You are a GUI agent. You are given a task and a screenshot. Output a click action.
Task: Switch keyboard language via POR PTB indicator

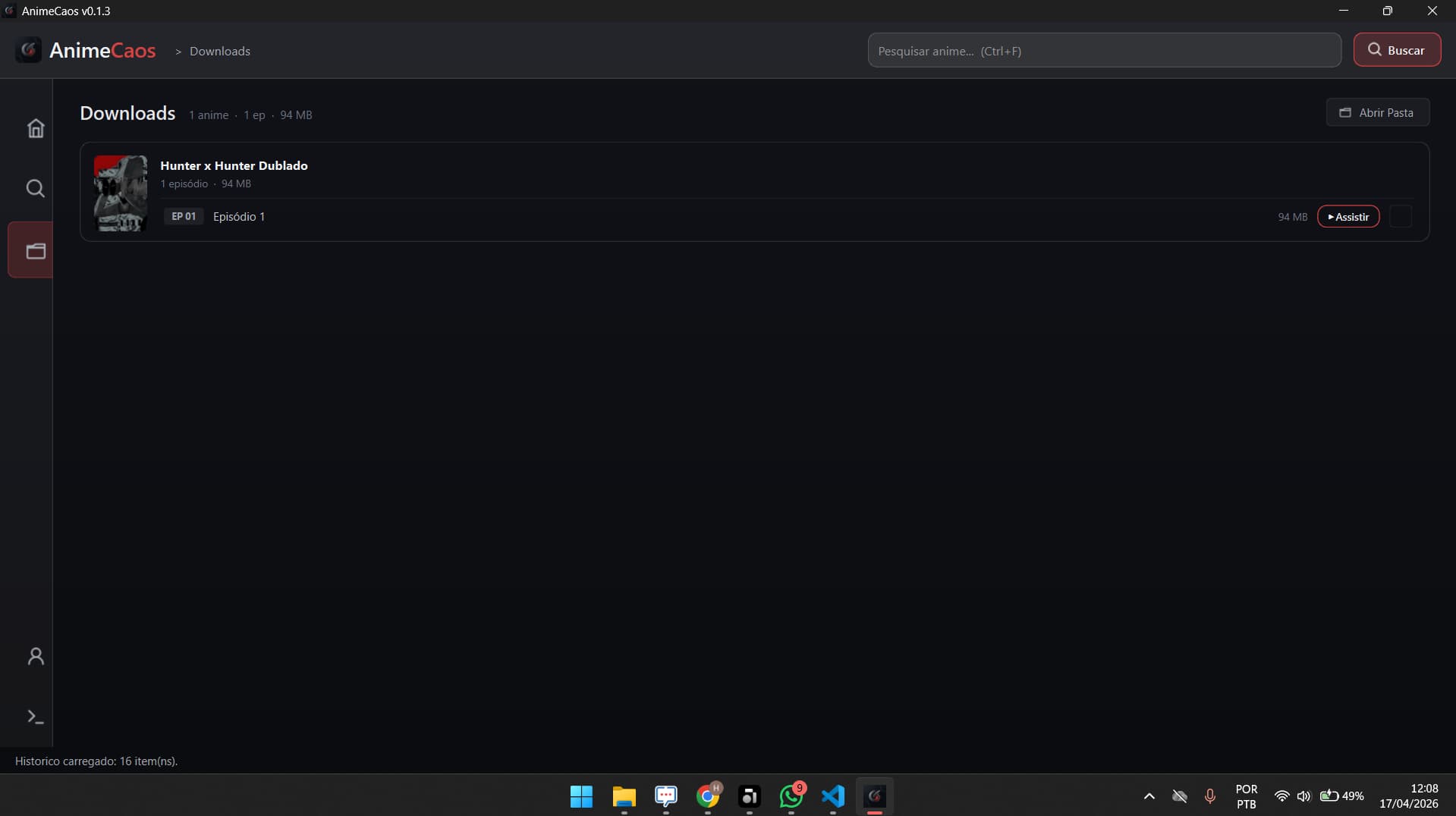pyautogui.click(x=1246, y=796)
